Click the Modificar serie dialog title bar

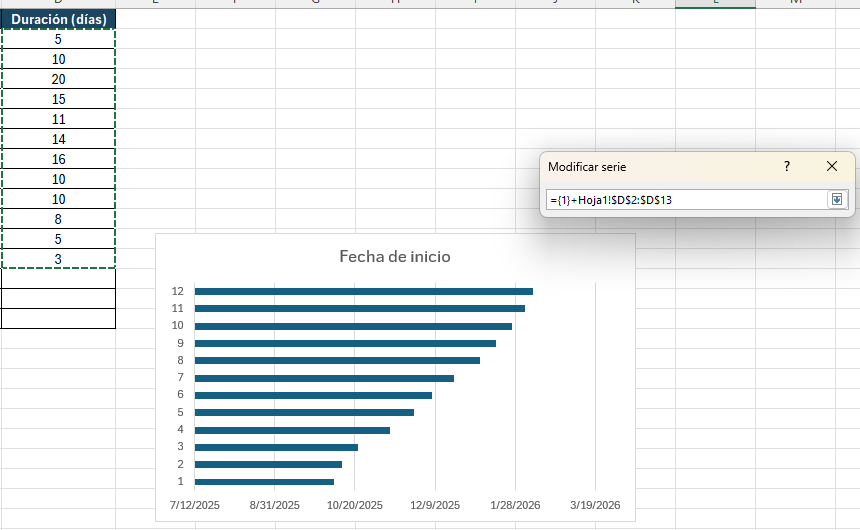[650, 167]
